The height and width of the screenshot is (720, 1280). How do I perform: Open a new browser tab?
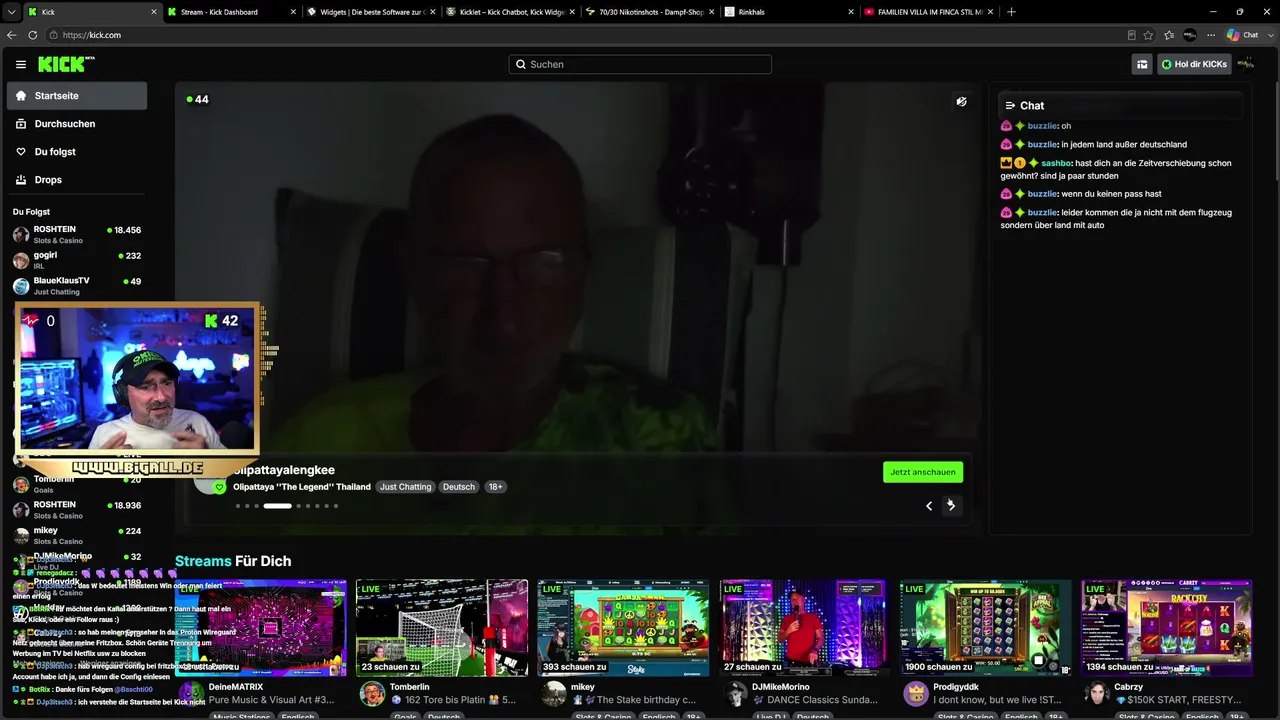1011,12
